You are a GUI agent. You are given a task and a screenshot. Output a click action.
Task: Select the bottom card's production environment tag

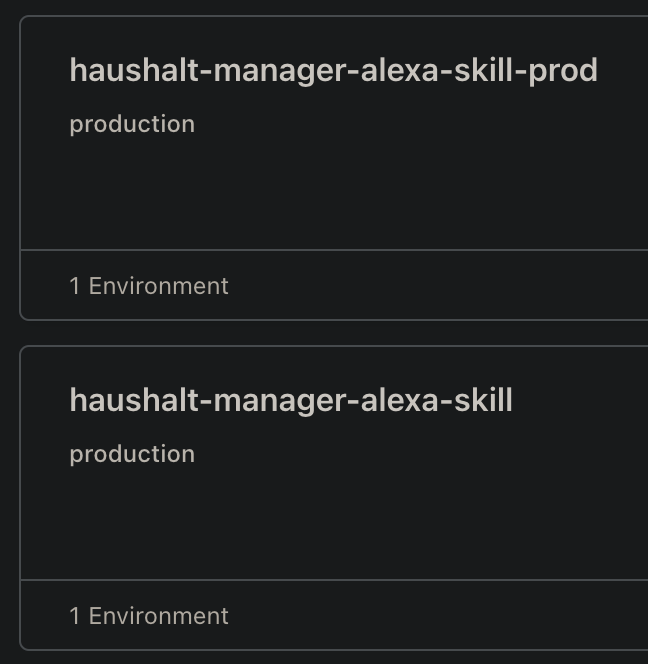[132, 454]
